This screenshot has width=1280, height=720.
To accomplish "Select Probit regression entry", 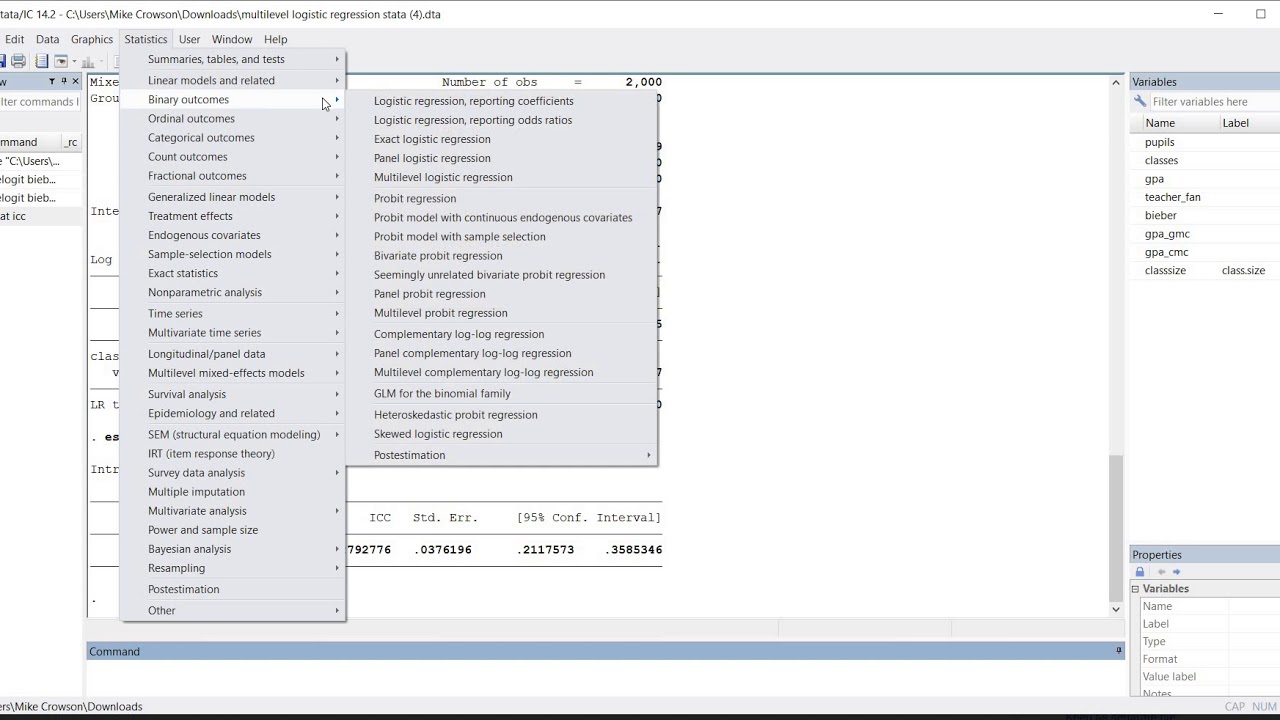I will [x=501, y=198].
